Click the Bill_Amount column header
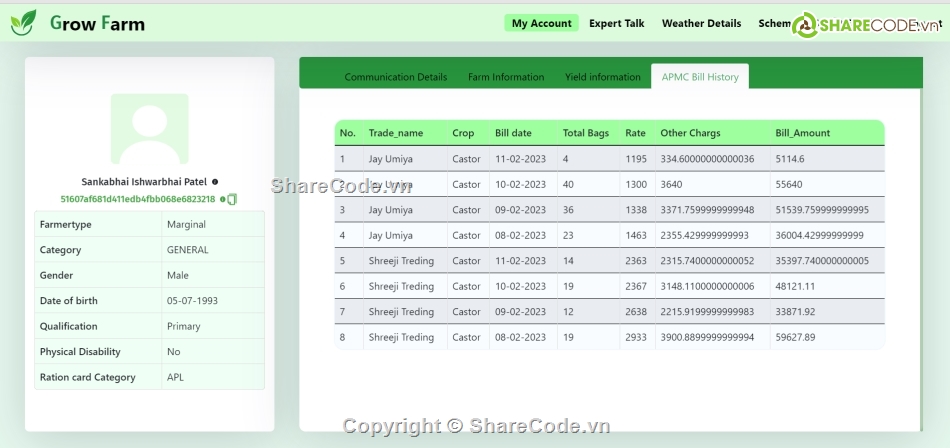 point(802,133)
